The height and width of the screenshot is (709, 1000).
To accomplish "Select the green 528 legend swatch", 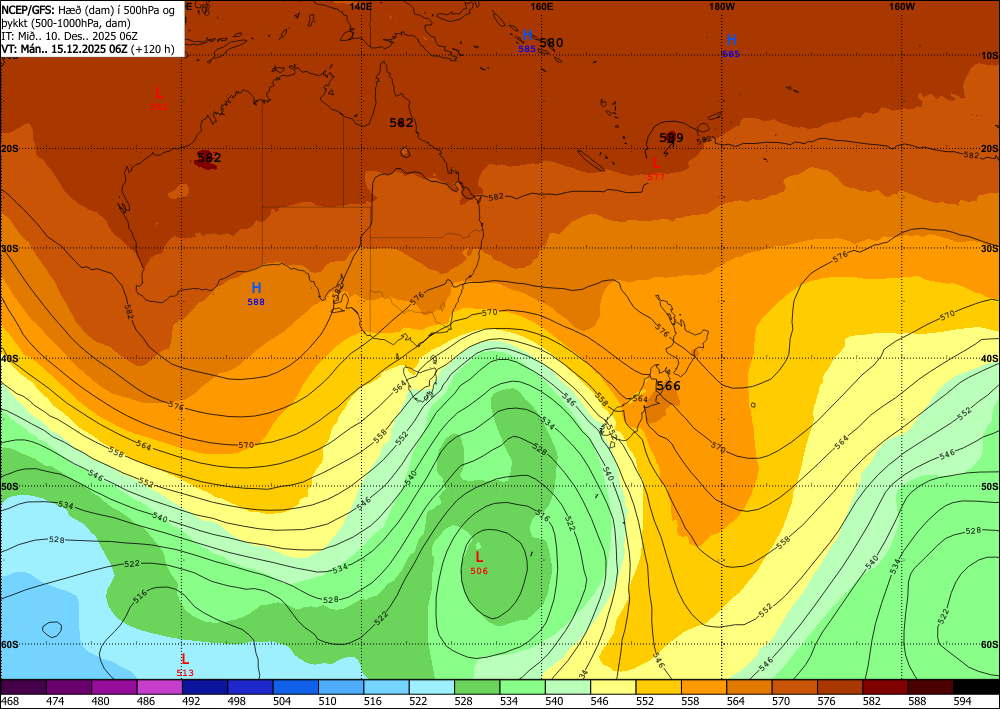I will pos(477,687).
